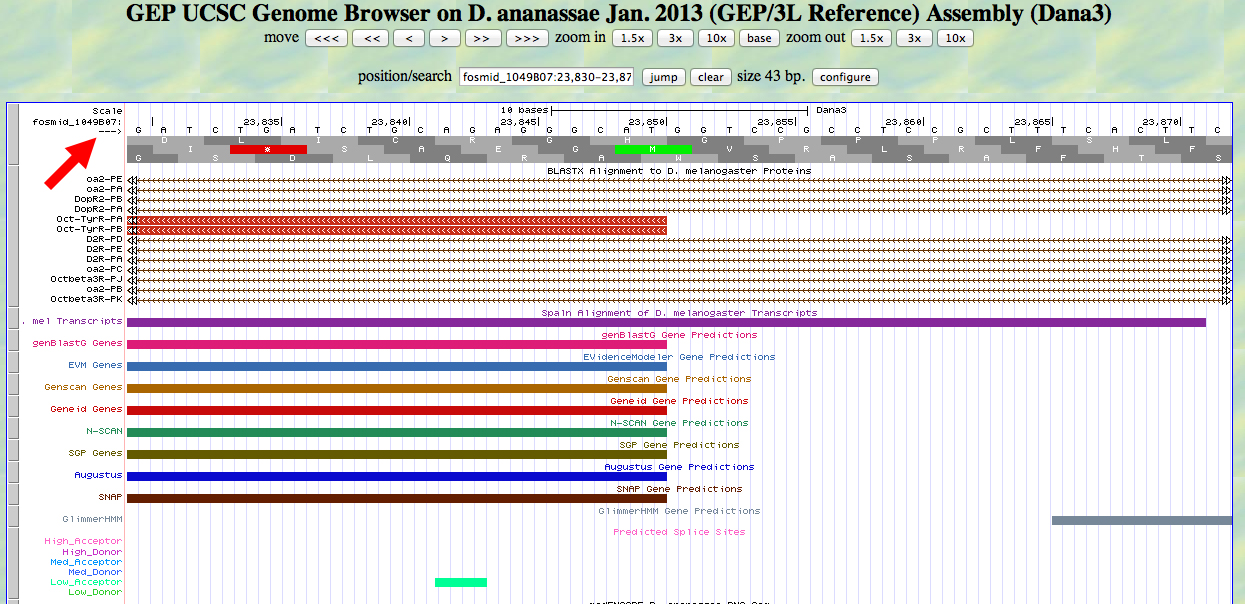This screenshot has width=1245, height=604.
Task: Zoom in by 1.5x
Action: (x=631, y=38)
